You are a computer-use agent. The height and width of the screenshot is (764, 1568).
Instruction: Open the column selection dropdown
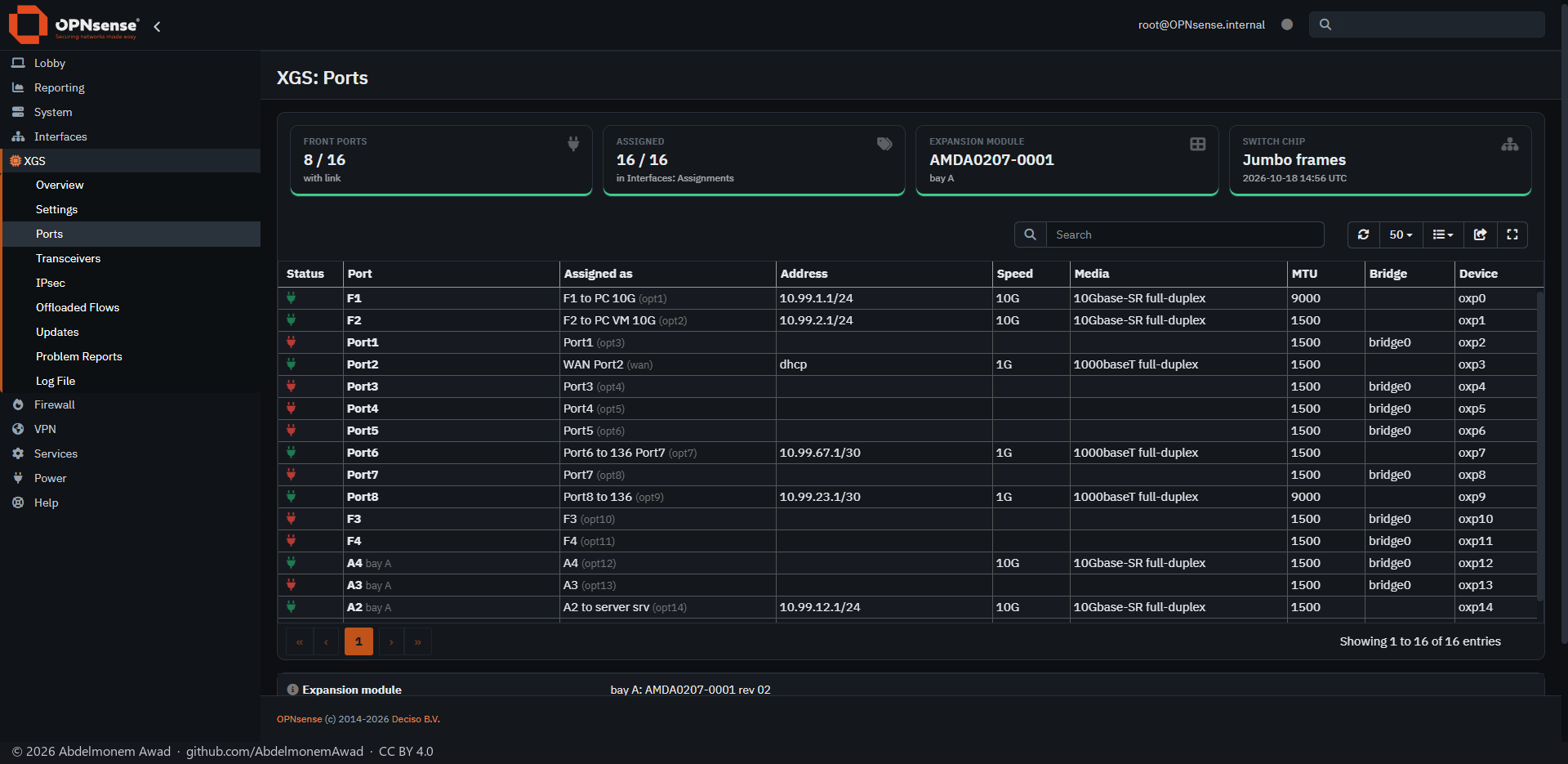pyautogui.click(x=1443, y=235)
